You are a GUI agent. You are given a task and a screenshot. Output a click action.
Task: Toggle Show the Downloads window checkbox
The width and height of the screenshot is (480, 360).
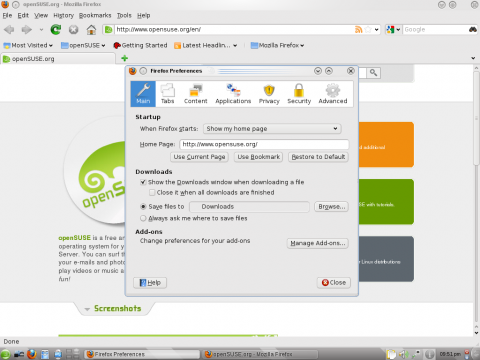[x=143, y=182]
